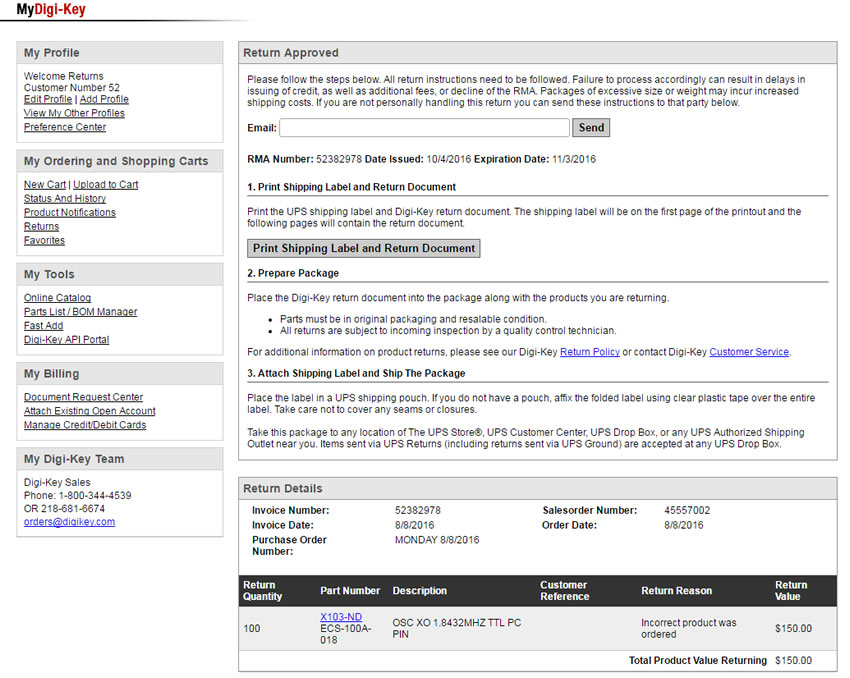Open the New Cart link
Screen dimensions: 850x678
coord(45,185)
